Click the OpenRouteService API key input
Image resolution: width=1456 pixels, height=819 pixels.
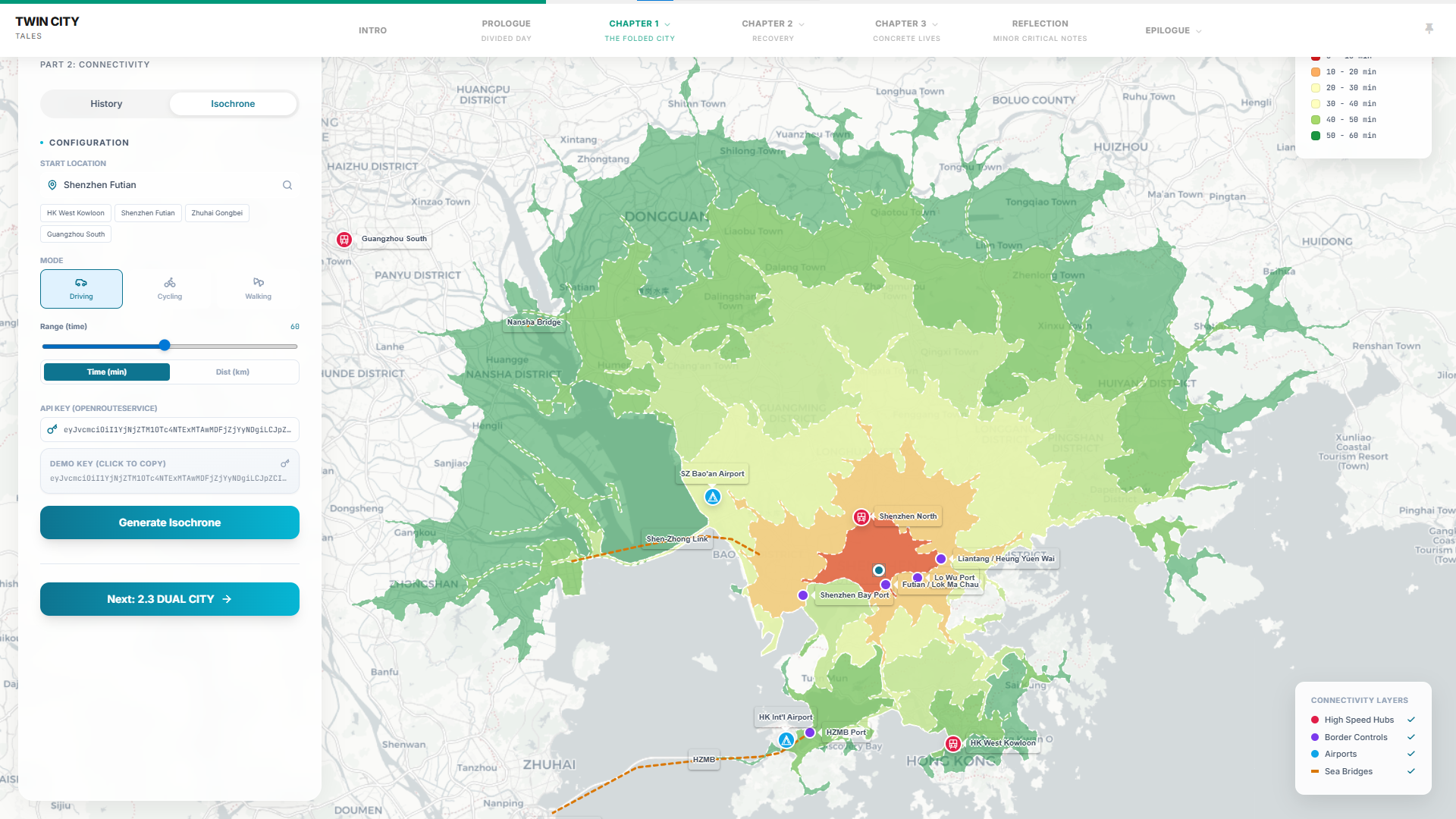coord(170,430)
